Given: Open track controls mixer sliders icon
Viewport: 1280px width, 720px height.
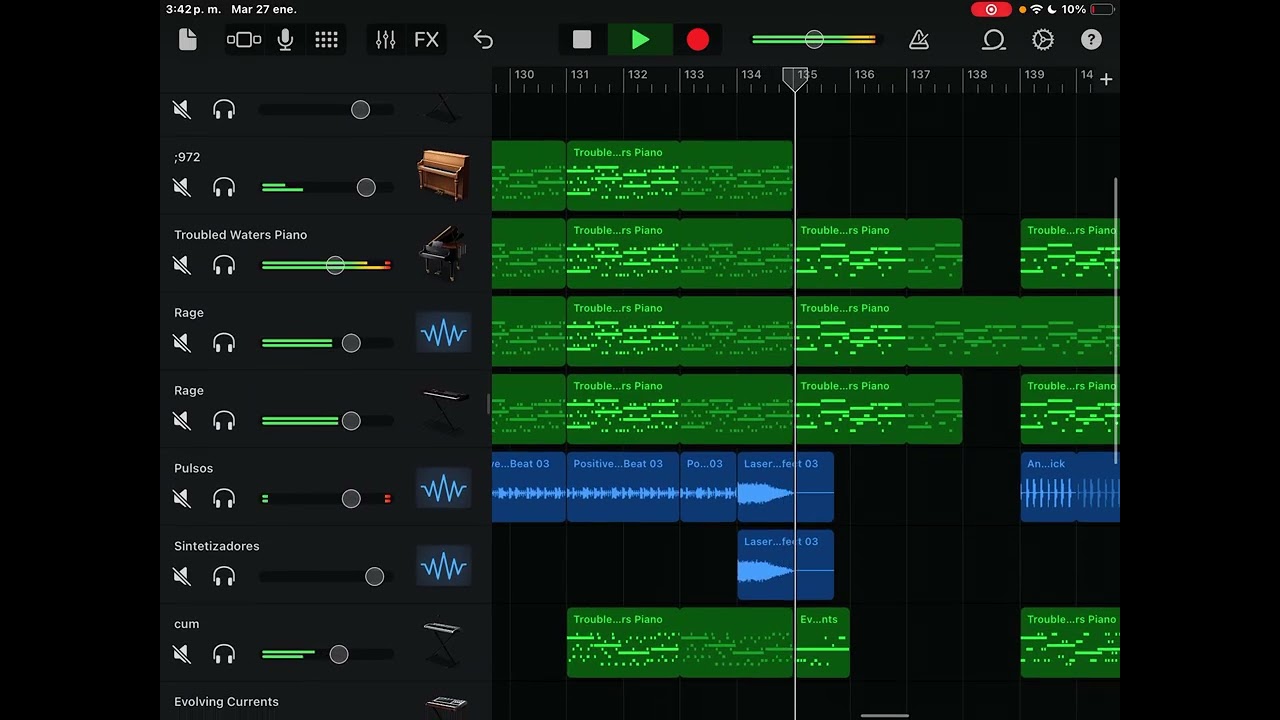Looking at the screenshot, I should 386,40.
